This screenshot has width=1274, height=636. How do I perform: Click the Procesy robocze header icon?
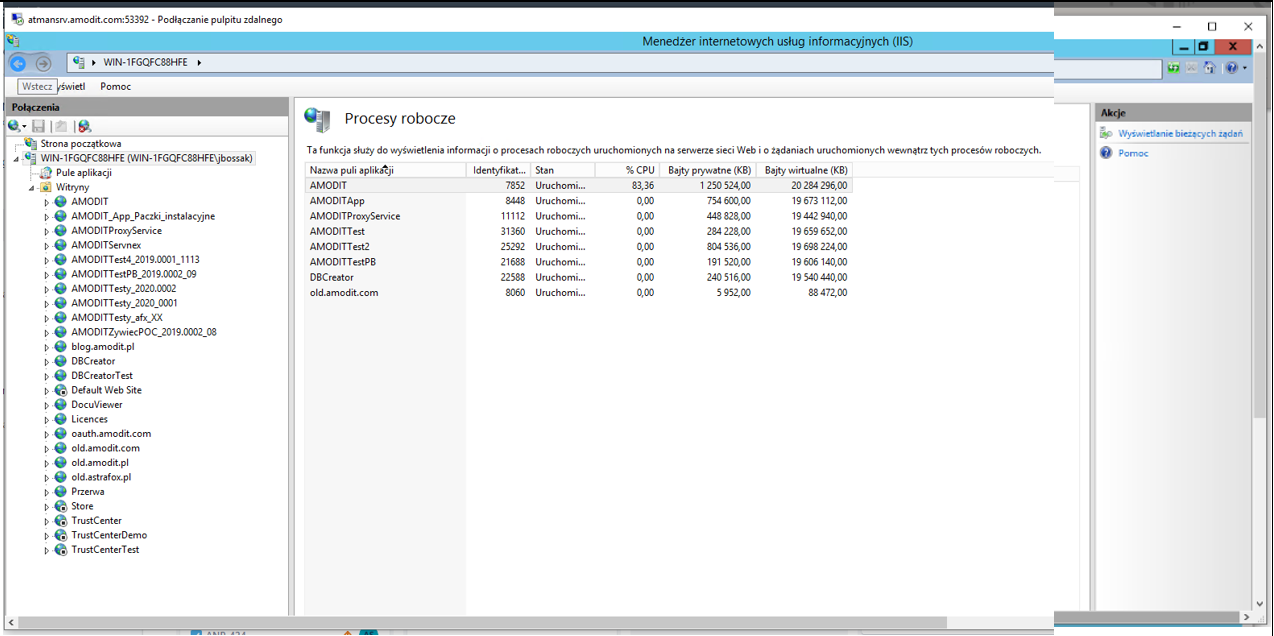pos(317,119)
